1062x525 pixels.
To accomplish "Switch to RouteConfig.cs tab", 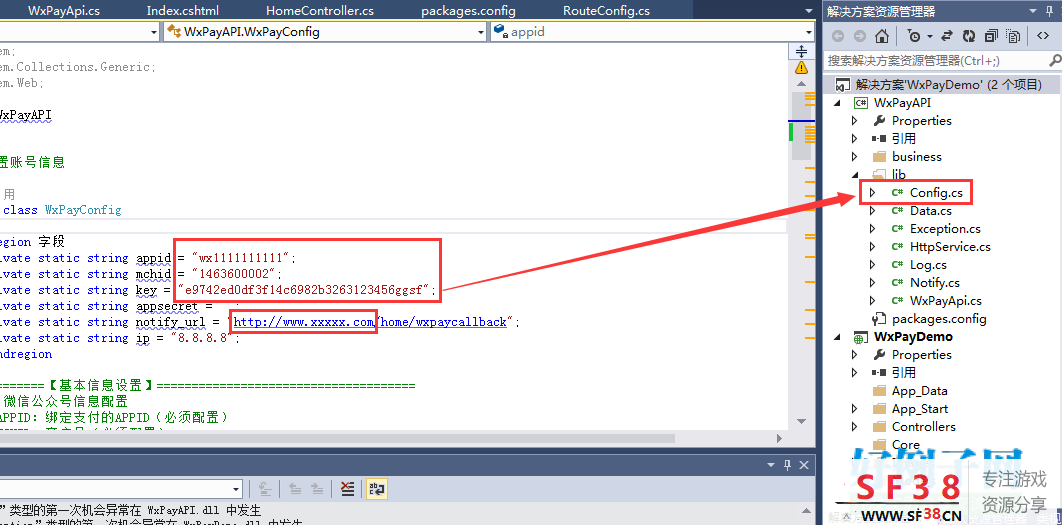I will [606, 11].
